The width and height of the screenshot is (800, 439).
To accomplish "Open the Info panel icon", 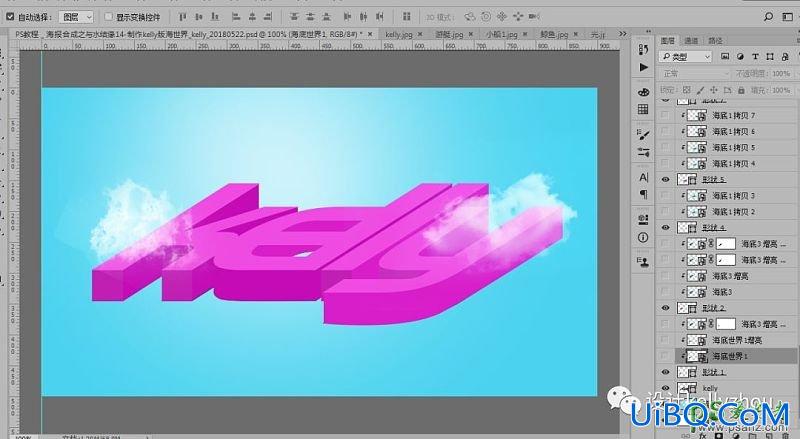I will click(x=643, y=237).
